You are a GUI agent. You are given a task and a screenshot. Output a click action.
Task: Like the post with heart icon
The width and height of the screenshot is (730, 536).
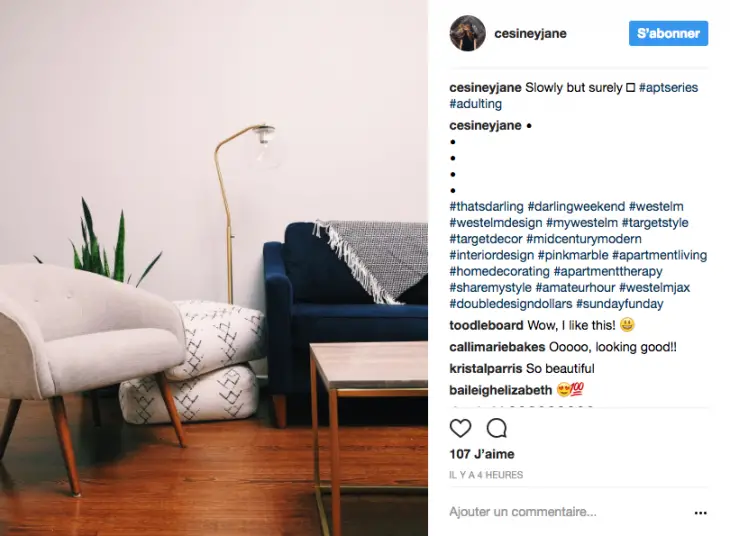[x=460, y=428]
